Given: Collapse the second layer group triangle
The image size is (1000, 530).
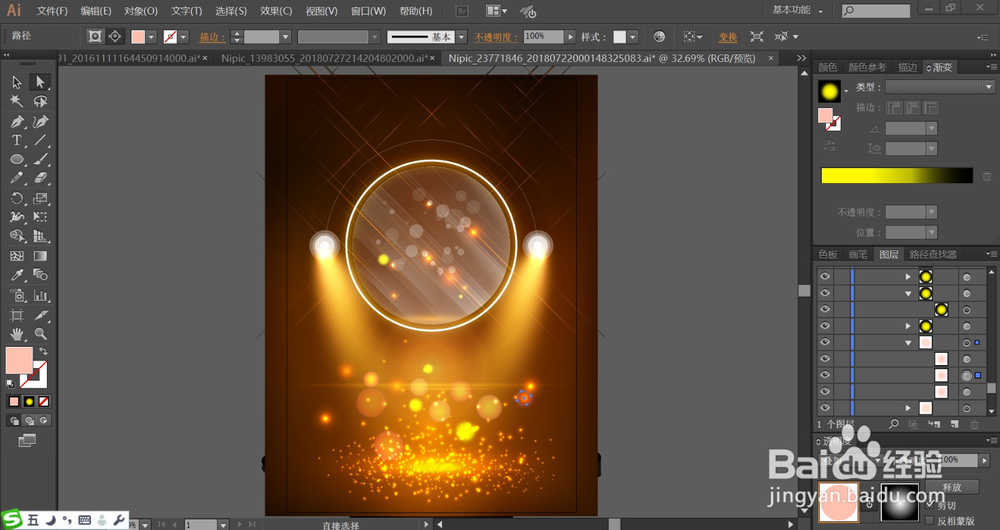Looking at the screenshot, I should pos(908,293).
